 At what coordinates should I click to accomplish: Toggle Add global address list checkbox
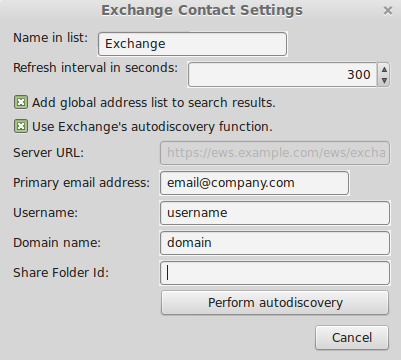point(21,102)
